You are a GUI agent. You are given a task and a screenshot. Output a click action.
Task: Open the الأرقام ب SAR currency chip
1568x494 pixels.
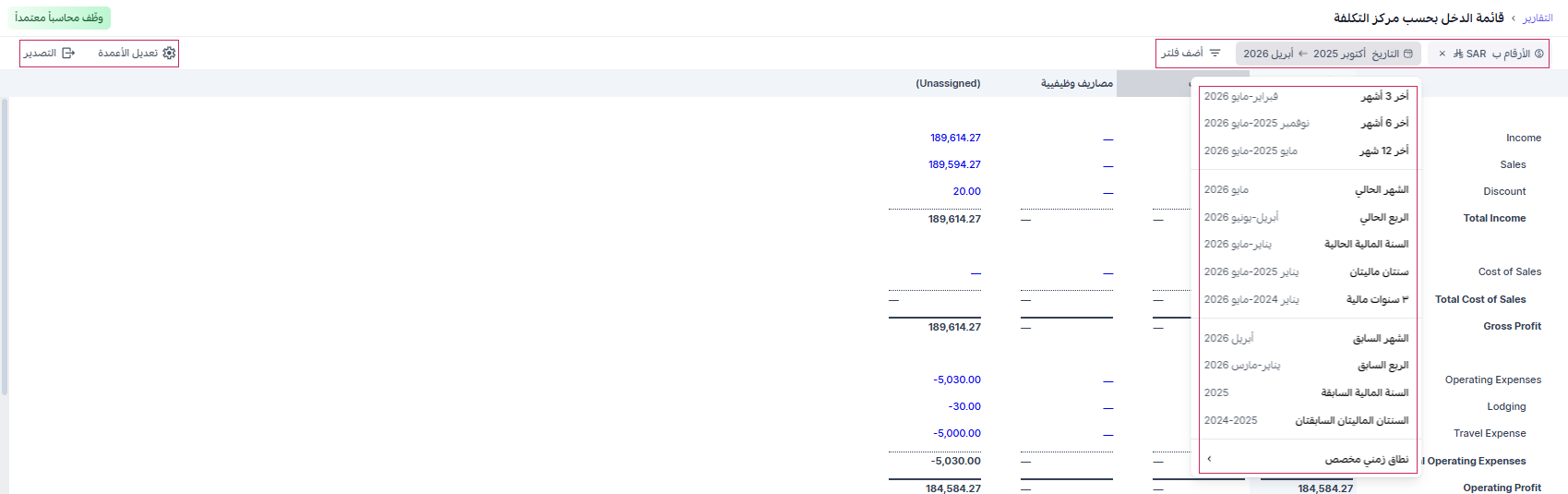pos(1498,54)
